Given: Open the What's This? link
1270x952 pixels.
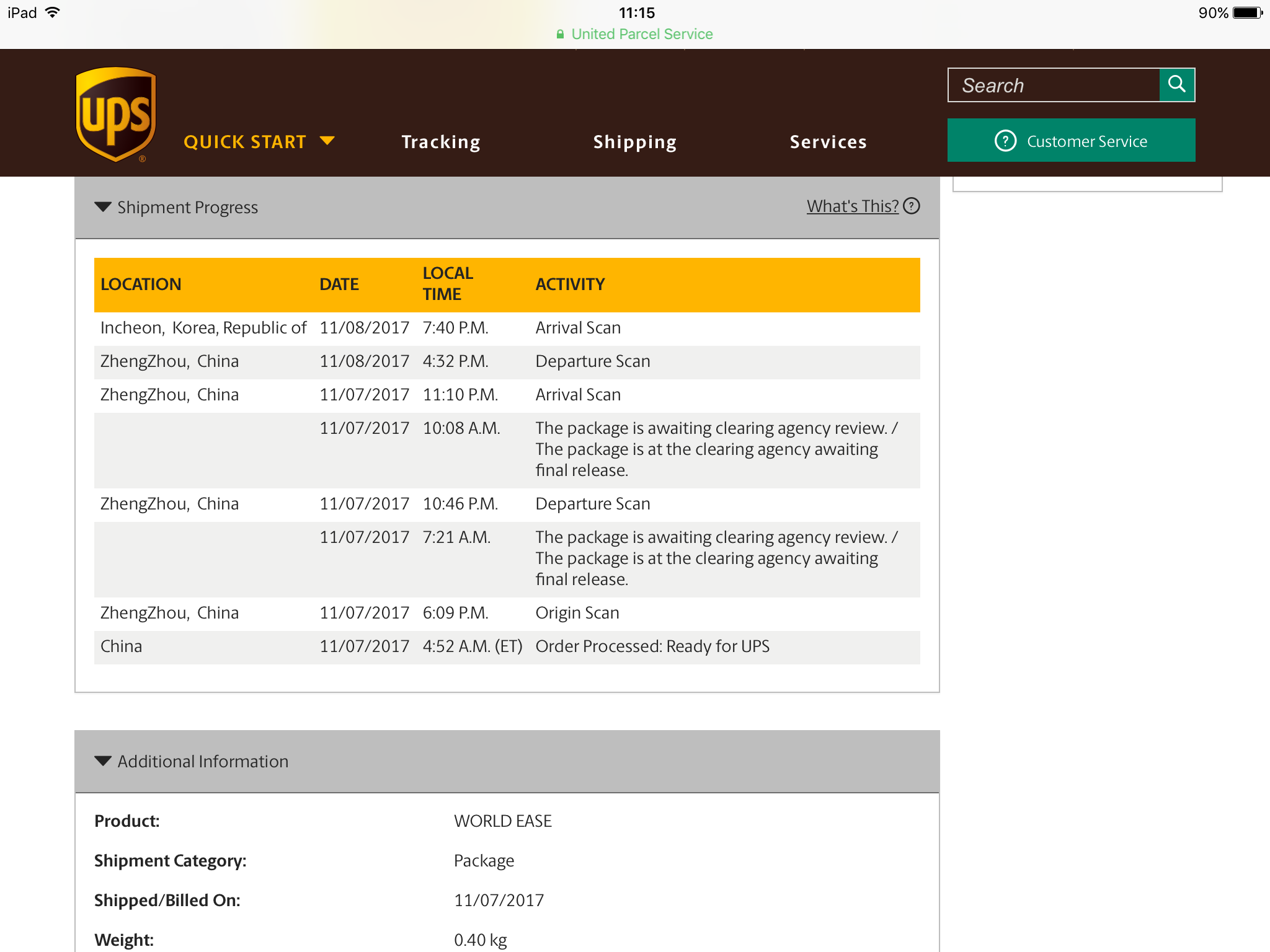Looking at the screenshot, I should coord(852,206).
